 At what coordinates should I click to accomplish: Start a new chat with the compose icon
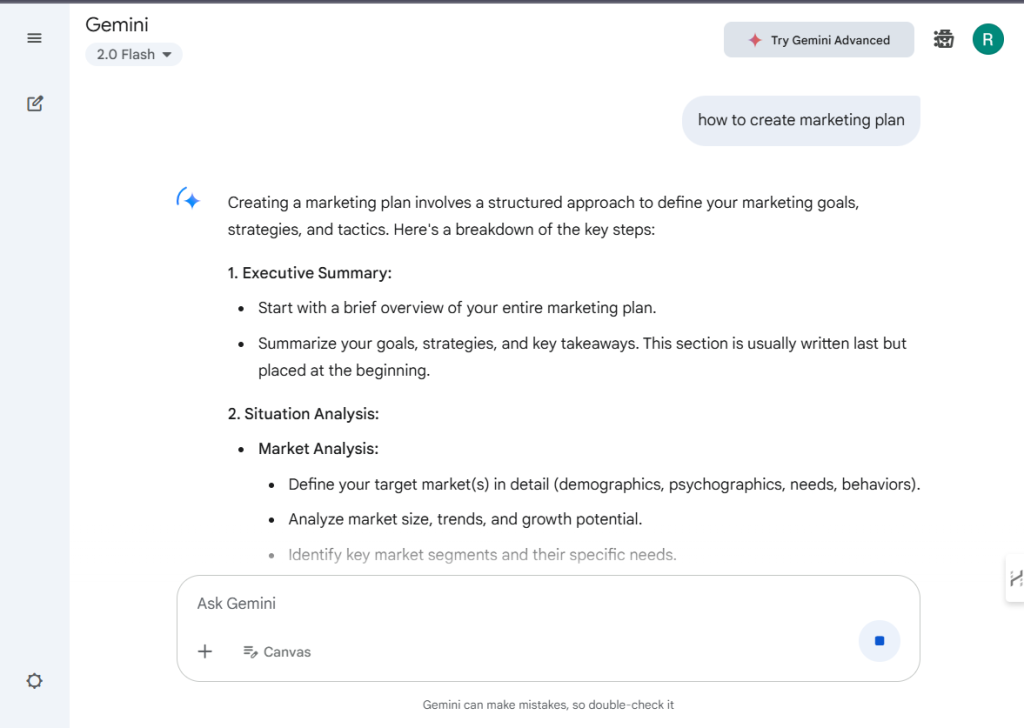[x=35, y=104]
